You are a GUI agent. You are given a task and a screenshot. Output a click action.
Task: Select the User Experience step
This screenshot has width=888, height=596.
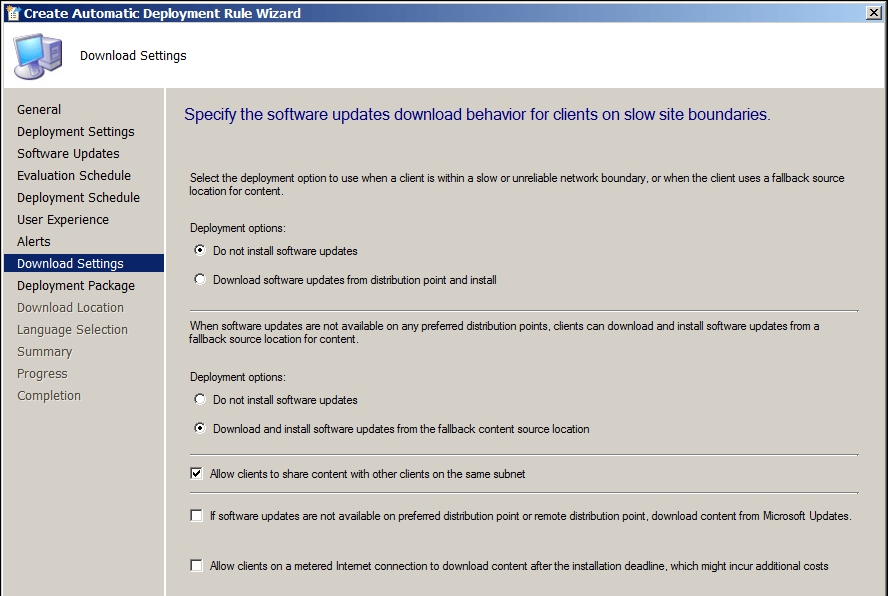coord(63,220)
